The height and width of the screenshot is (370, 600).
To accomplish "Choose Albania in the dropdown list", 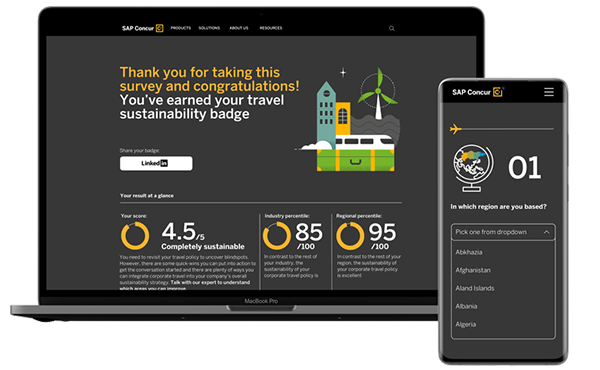I will pos(466,306).
